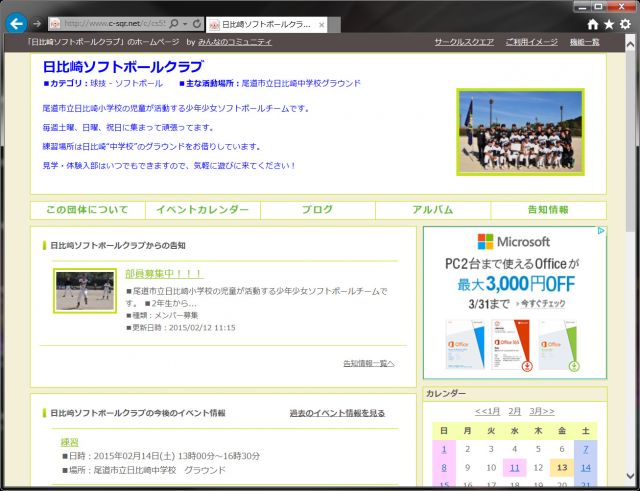Viewport: 640px width, 491px height.
Task: Open Favorites star icon
Action: pos(609,23)
